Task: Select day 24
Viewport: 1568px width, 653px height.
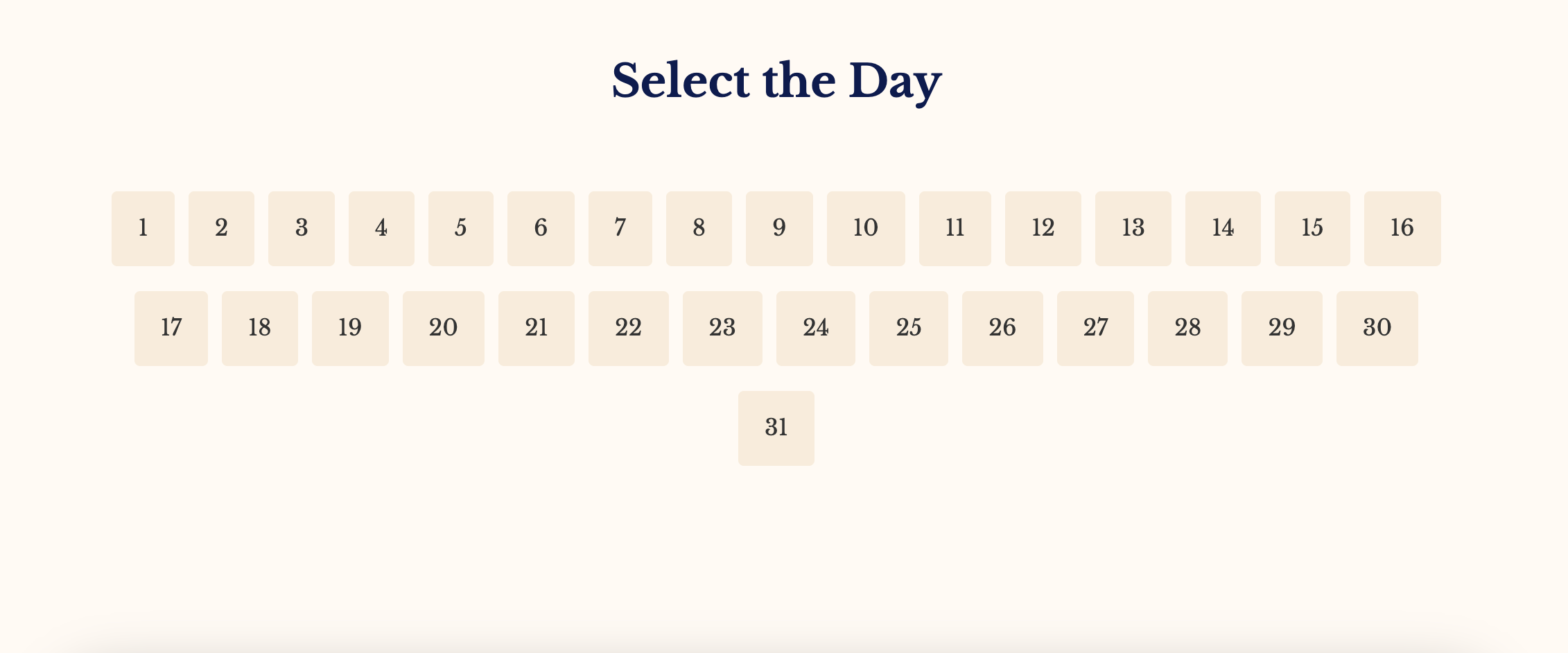Action: click(x=816, y=329)
